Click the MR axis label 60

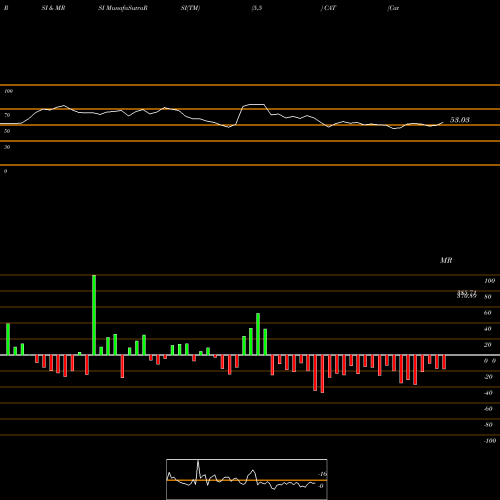coord(488,313)
